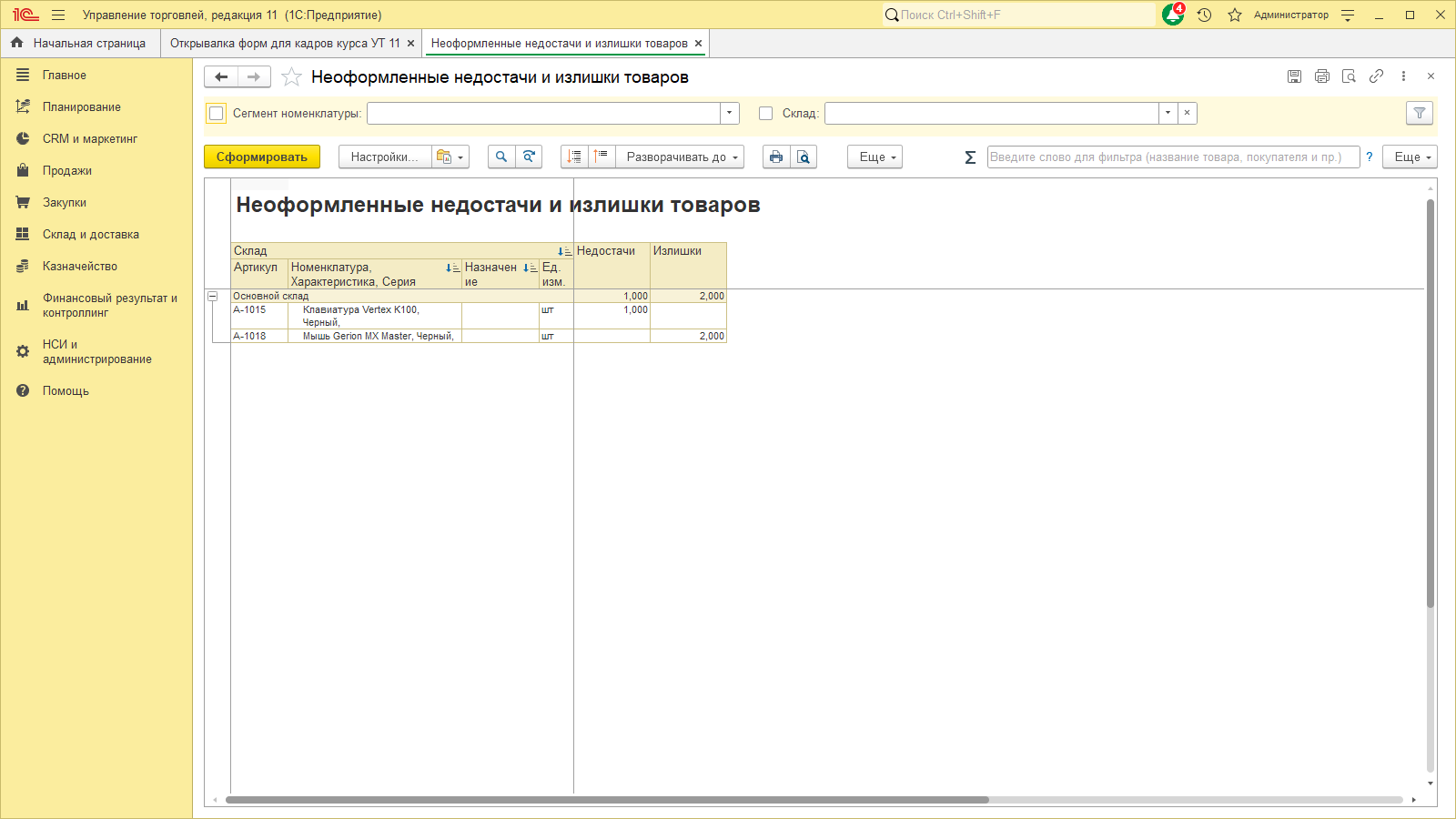Save report using diskette icon

(1294, 76)
